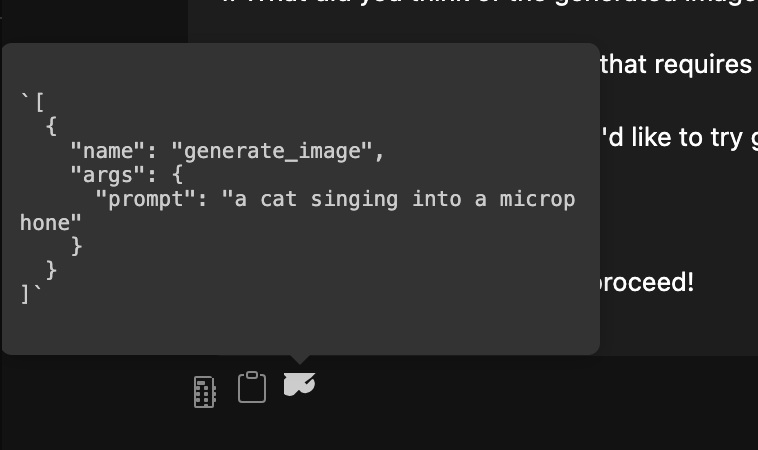758x450 pixels.
Task: Click the "roceed!" text in the message
Action: 646,282
